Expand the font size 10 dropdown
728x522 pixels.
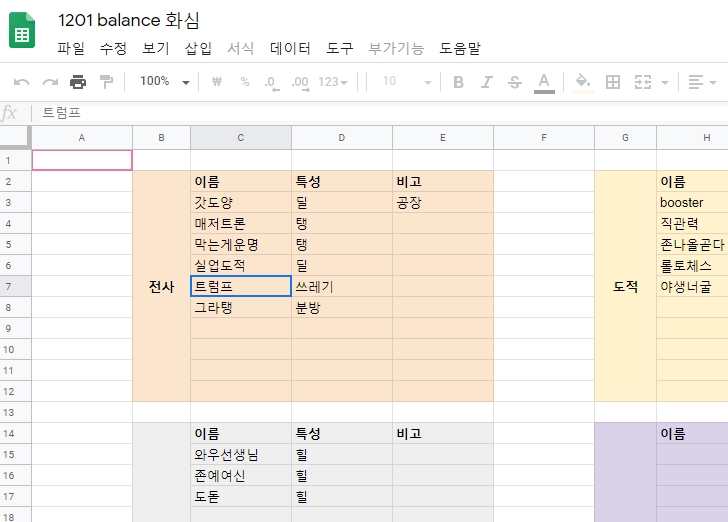407,82
